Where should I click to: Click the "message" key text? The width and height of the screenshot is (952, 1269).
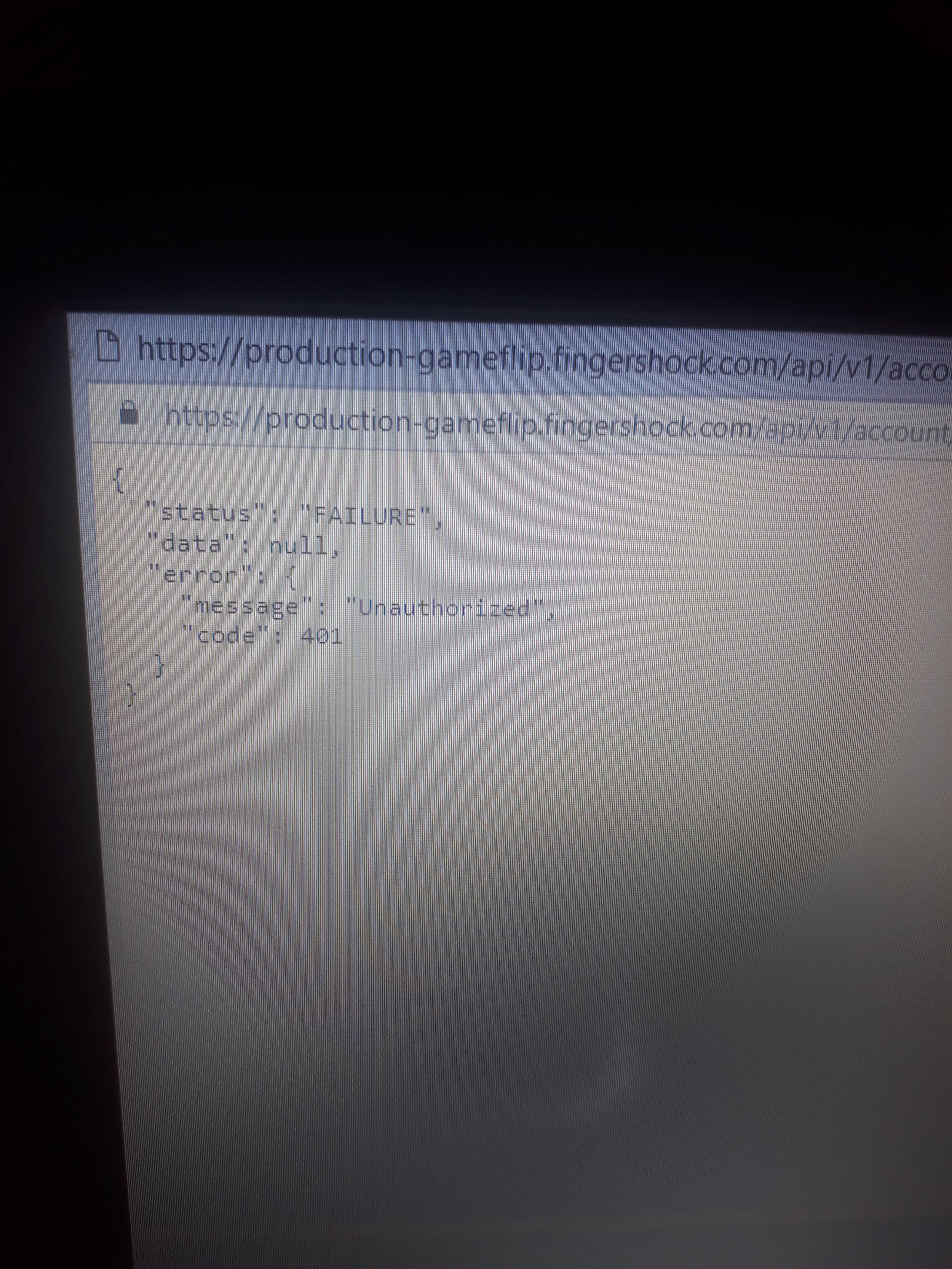coord(247,606)
